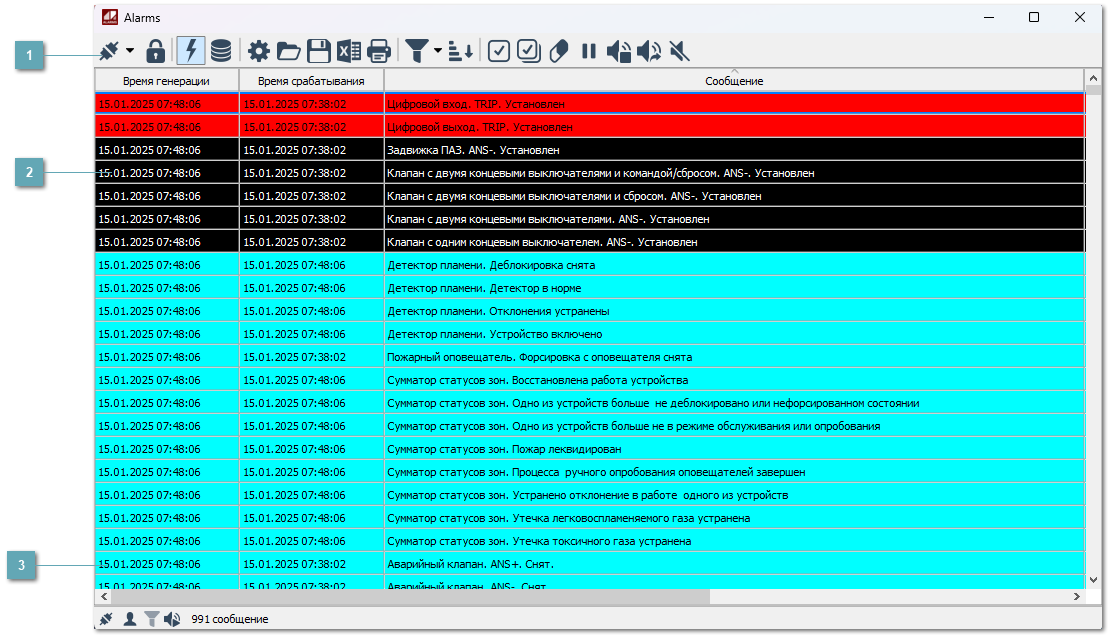Expand the dropdown arrow beside connection icon
The width and height of the screenshot is (1111, 638).
[x=130, y=50]
